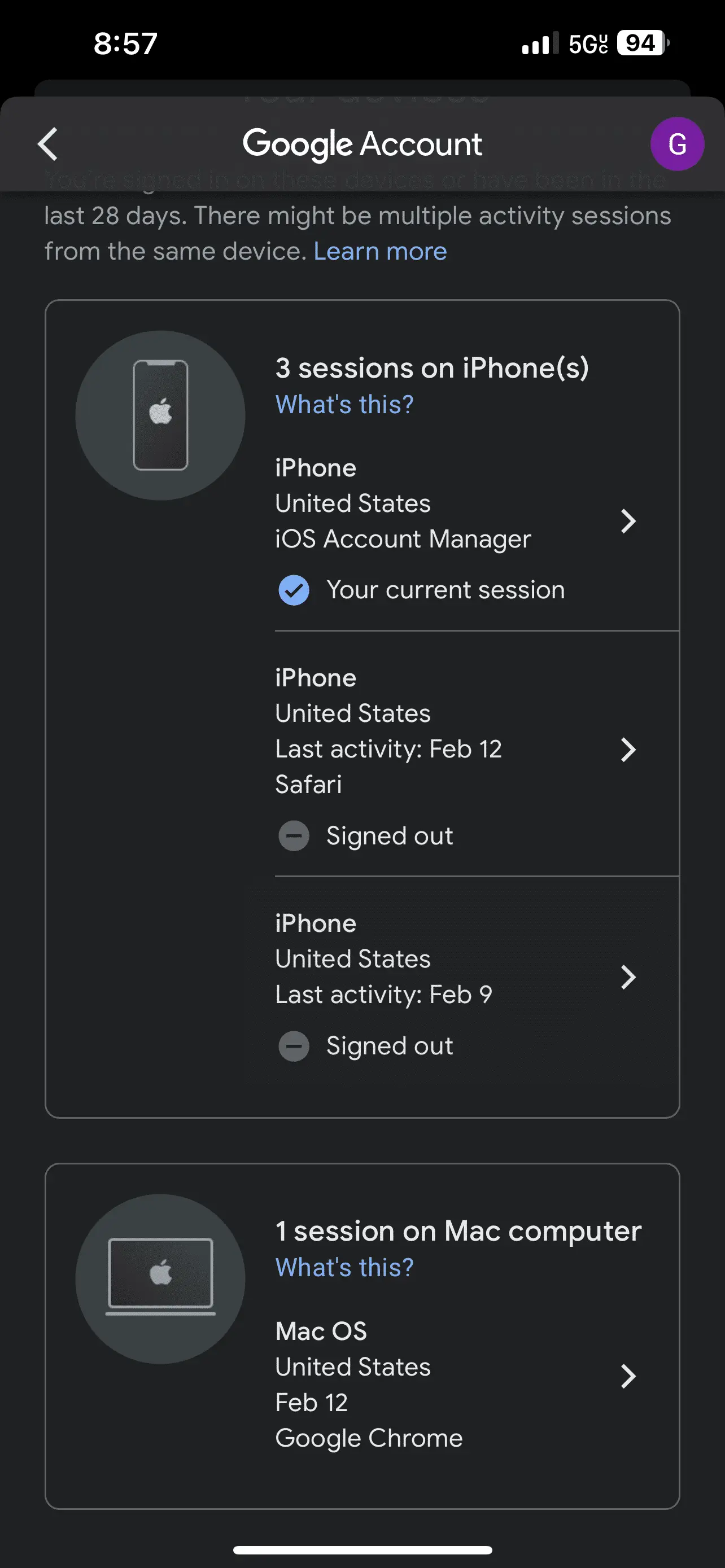Tap signed out icon for Safari session
The image size is (725, 1568).
[294, 836]
